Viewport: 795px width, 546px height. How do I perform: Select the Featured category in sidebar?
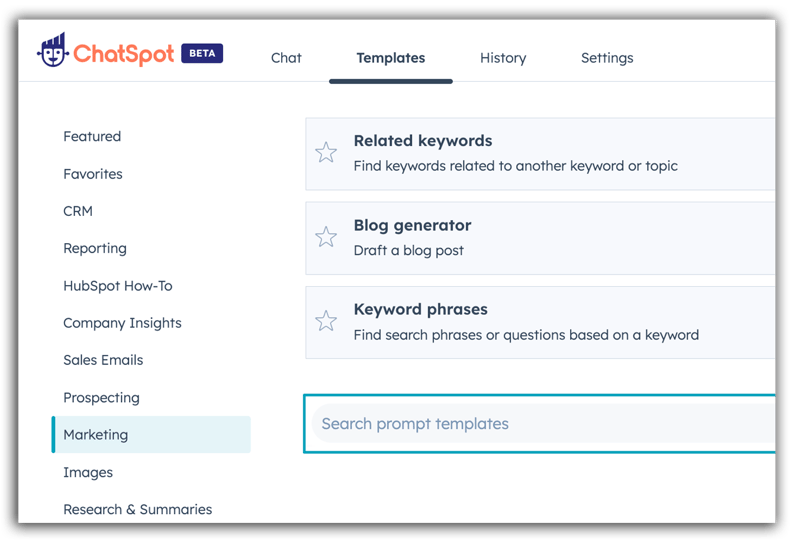pos(92,136)
